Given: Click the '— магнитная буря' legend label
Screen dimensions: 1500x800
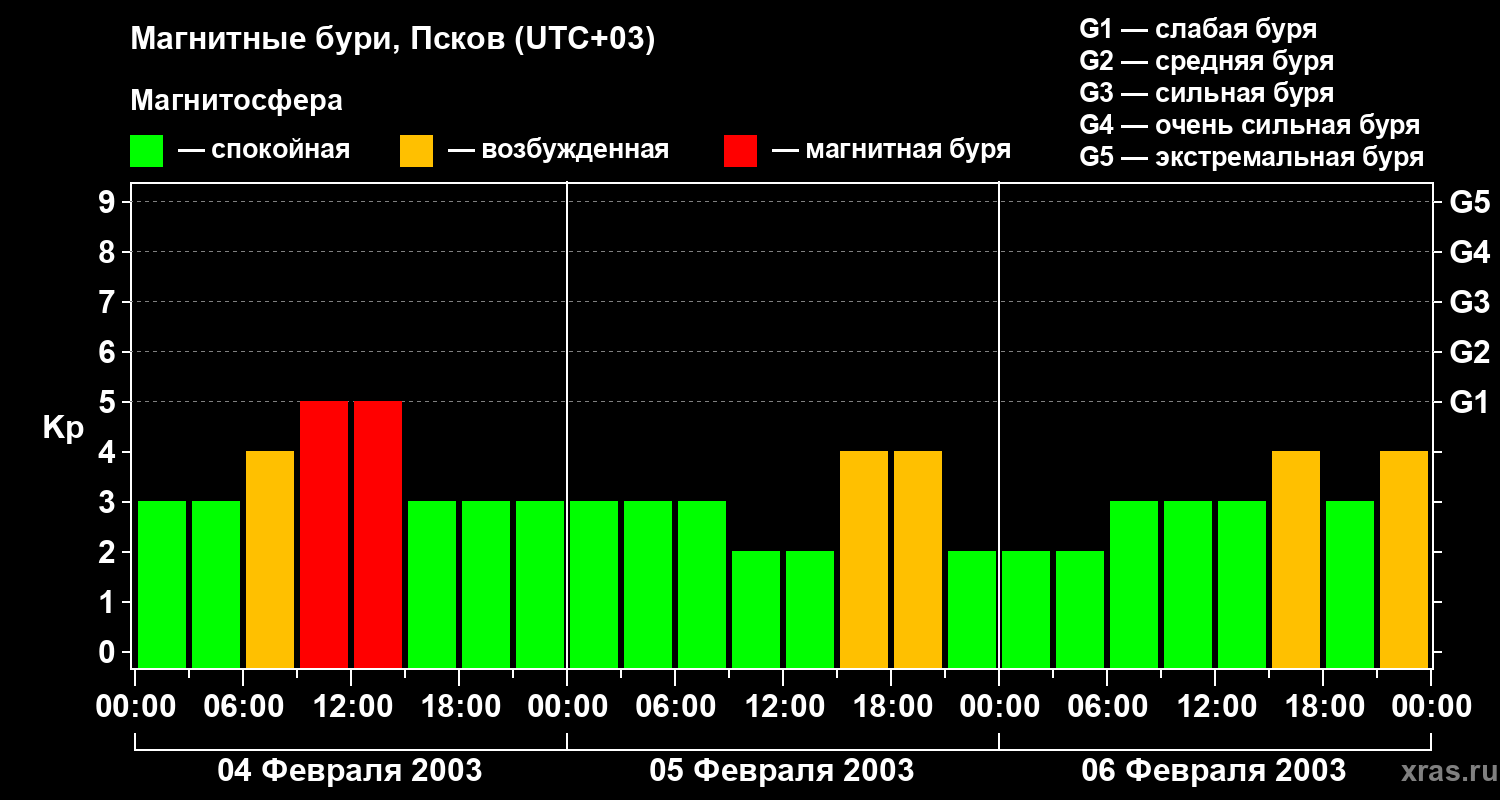Looking at the screenshot, I should (891, 150).
